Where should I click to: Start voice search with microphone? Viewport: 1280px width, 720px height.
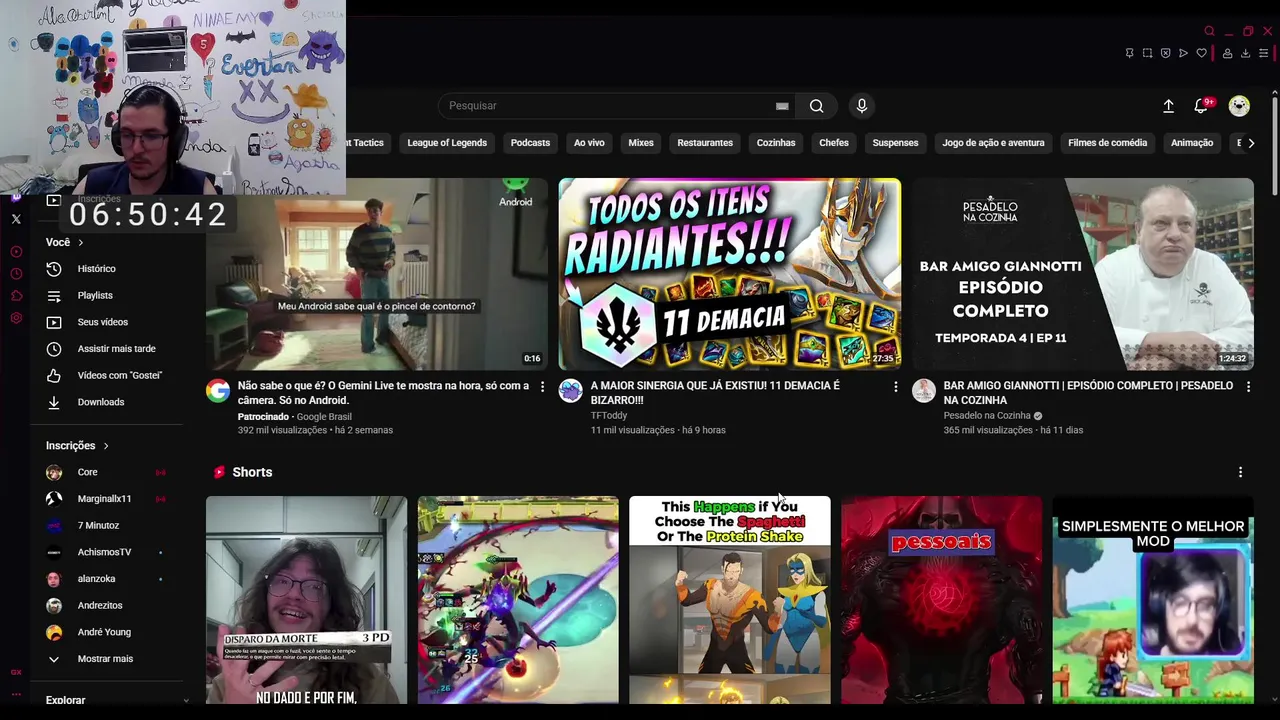point(862,106)
